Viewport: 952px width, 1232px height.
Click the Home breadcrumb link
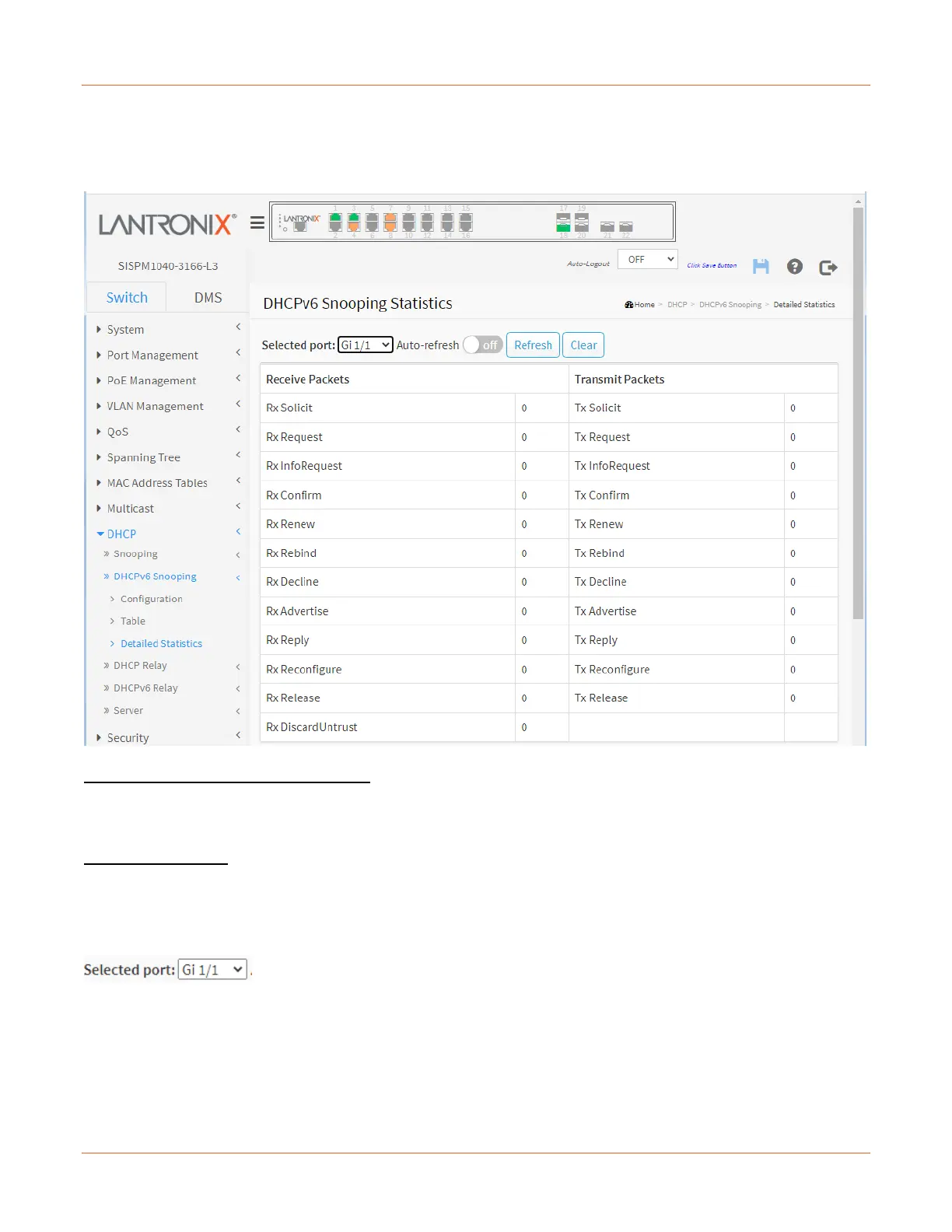644,305
